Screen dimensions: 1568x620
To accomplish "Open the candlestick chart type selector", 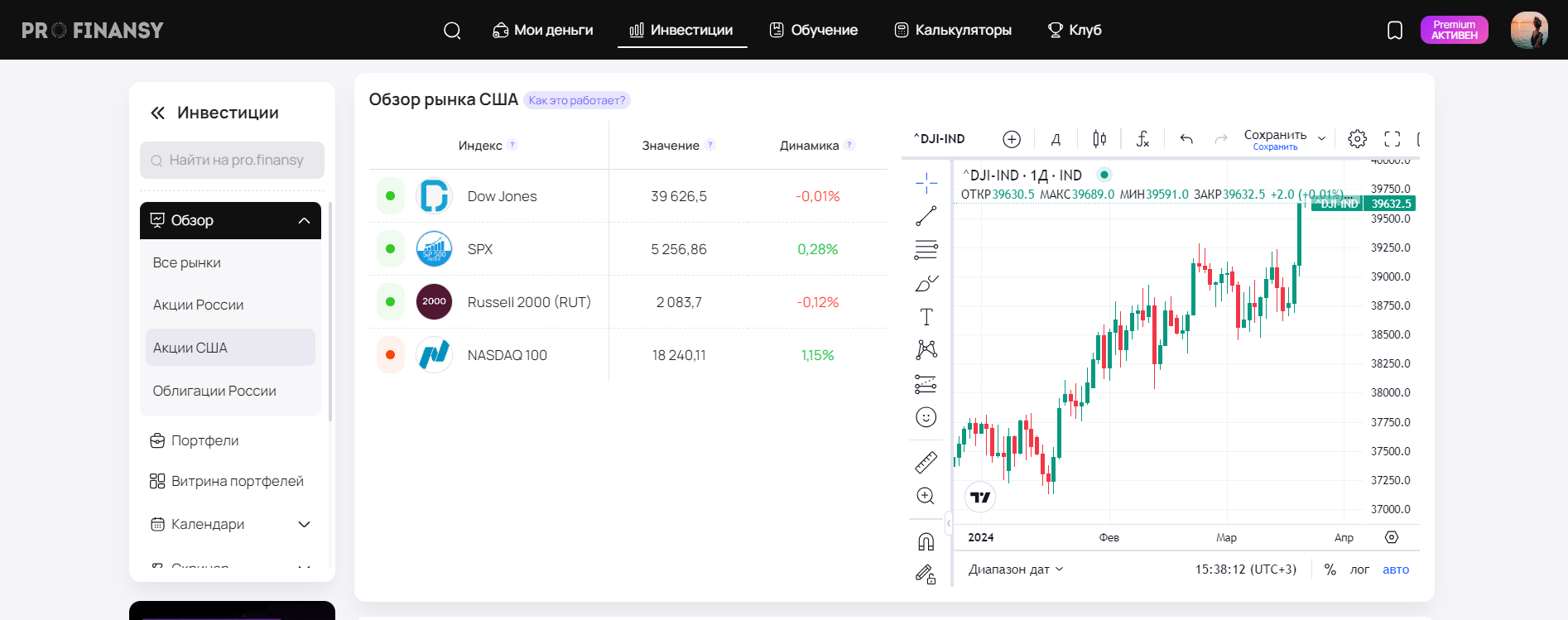I will point(1099,139).
